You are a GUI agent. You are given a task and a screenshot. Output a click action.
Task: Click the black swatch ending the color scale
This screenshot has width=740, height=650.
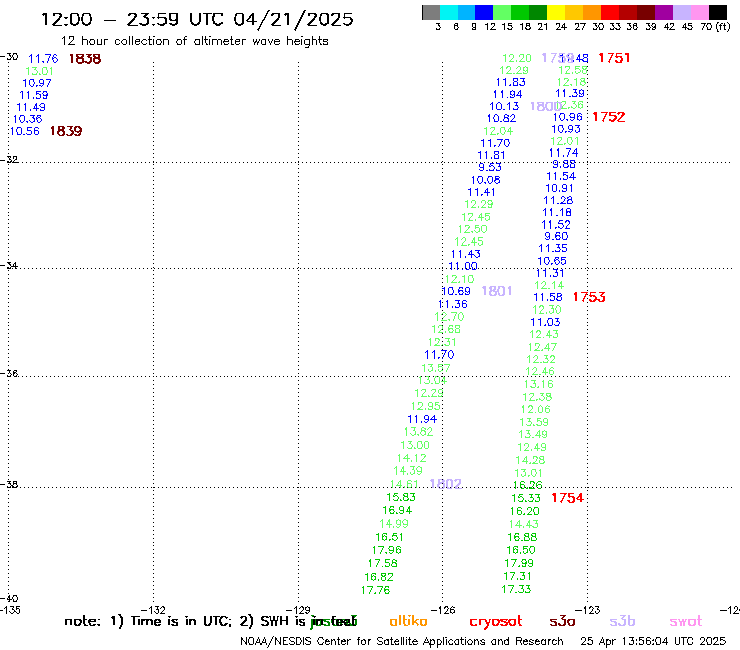point(718,12)
